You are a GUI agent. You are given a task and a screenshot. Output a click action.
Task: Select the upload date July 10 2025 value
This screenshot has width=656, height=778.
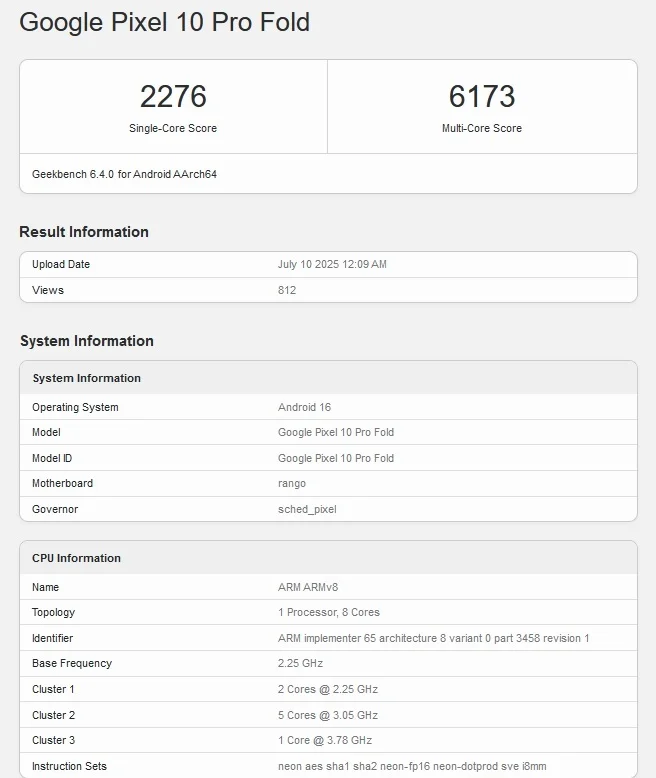tap(332, 264)
